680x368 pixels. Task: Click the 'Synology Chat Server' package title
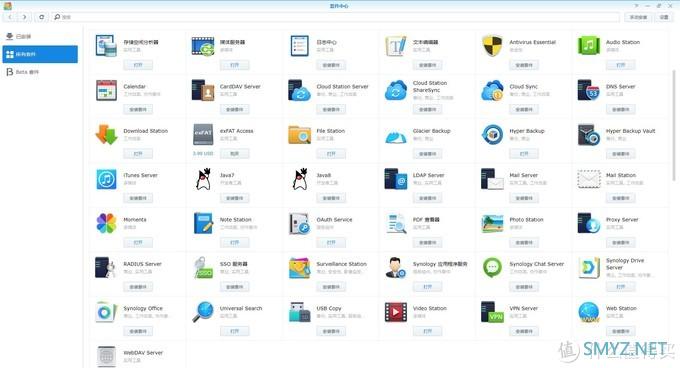pyautogui.click(x=537, y=264)
